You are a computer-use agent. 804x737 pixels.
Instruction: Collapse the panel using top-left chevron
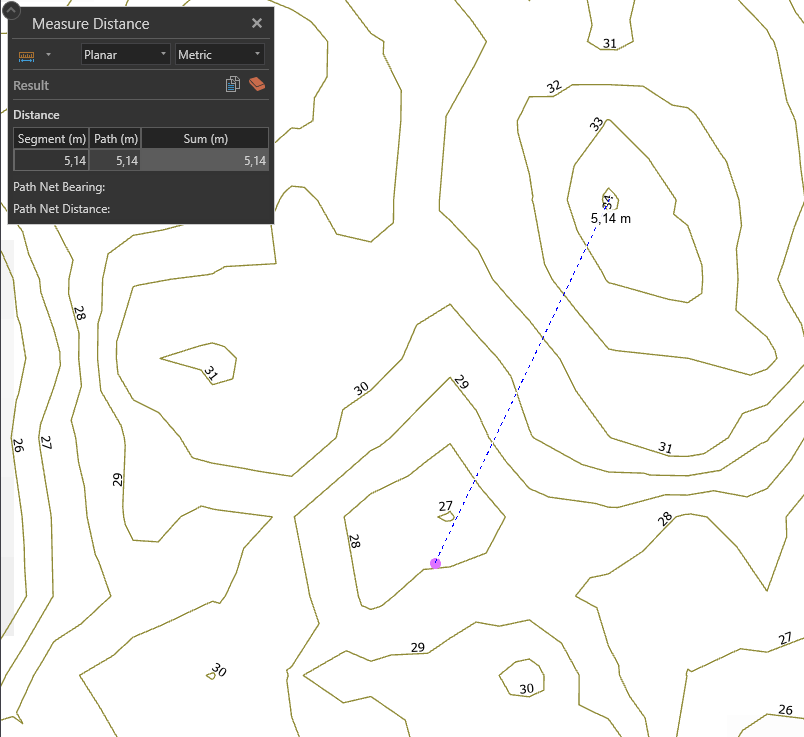(x=11, y=9)
